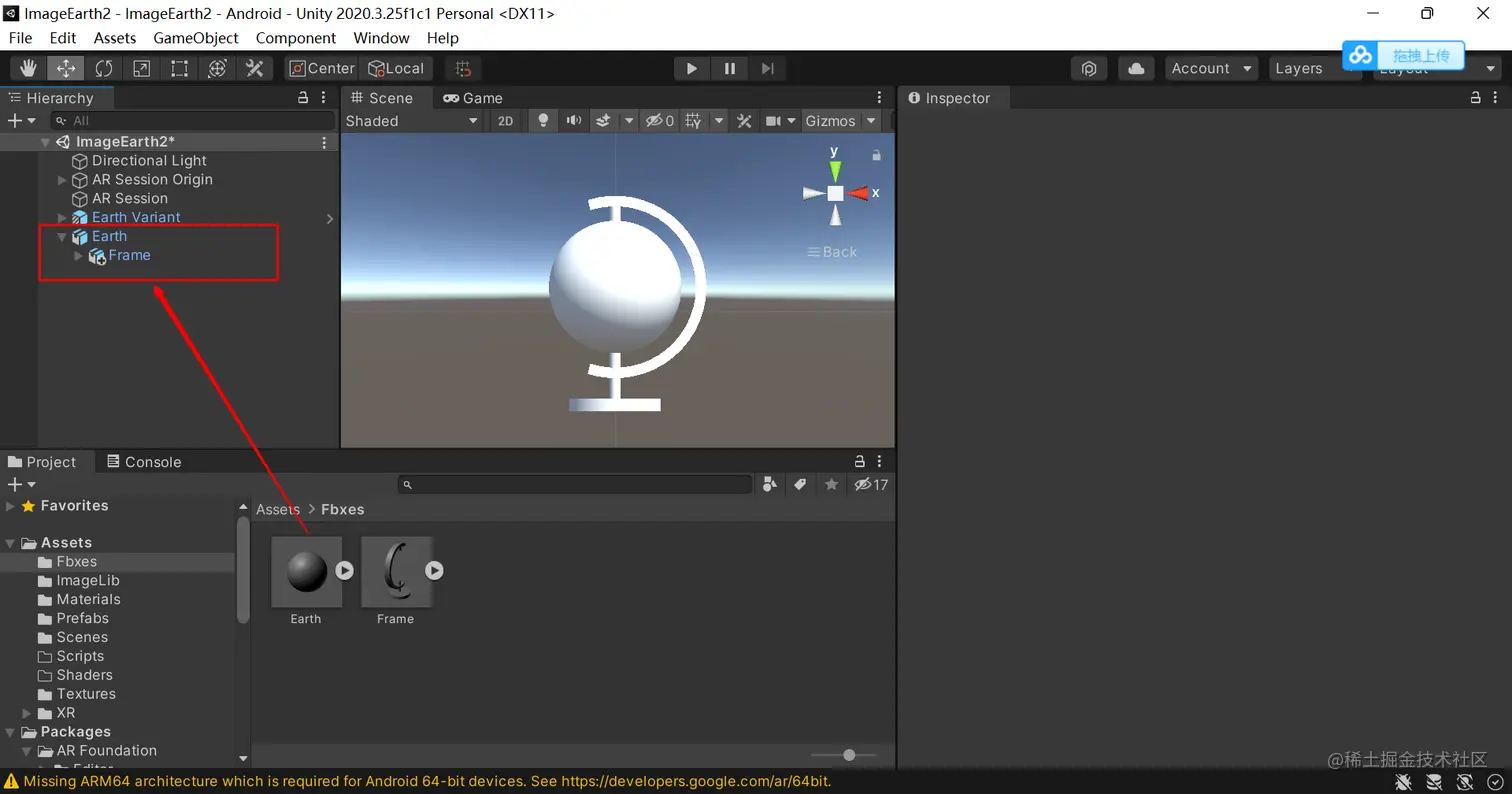Expand the Earth model asset contents

pyautogui.click(x=344, y=570)
